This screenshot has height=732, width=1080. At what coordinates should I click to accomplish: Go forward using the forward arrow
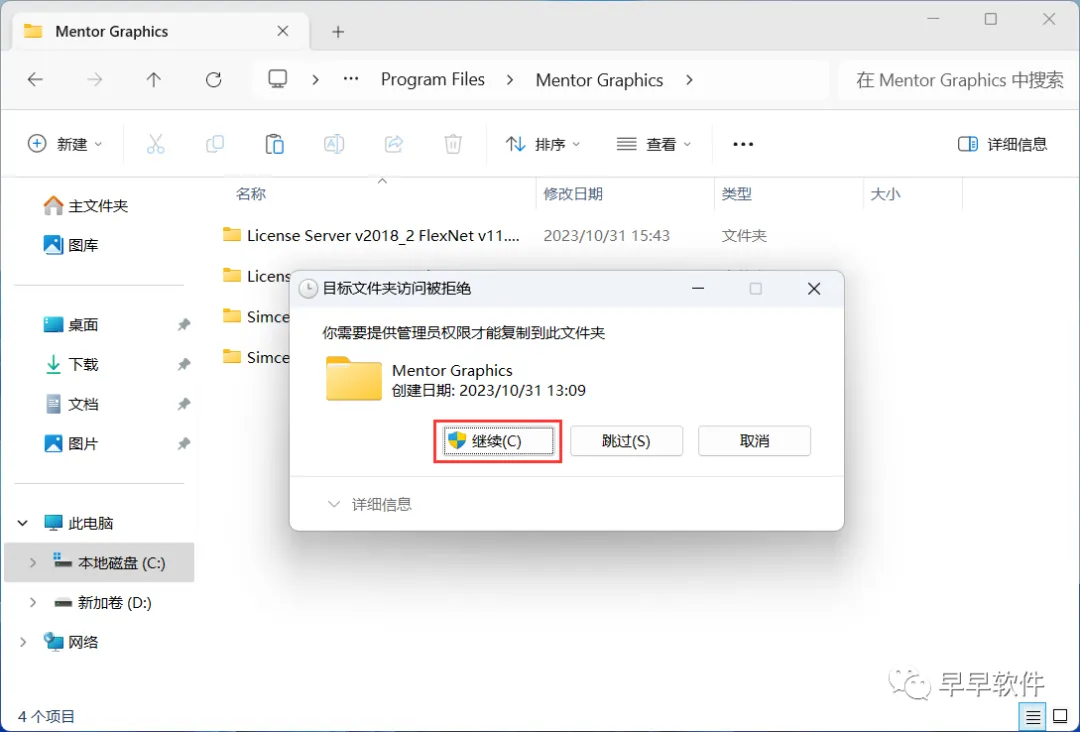pos(94,80)
